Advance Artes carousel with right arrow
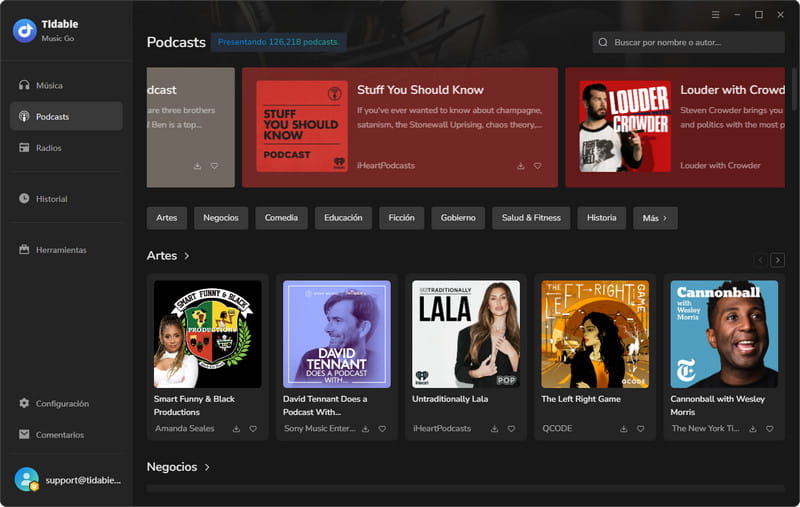 [x=778, y=260]
